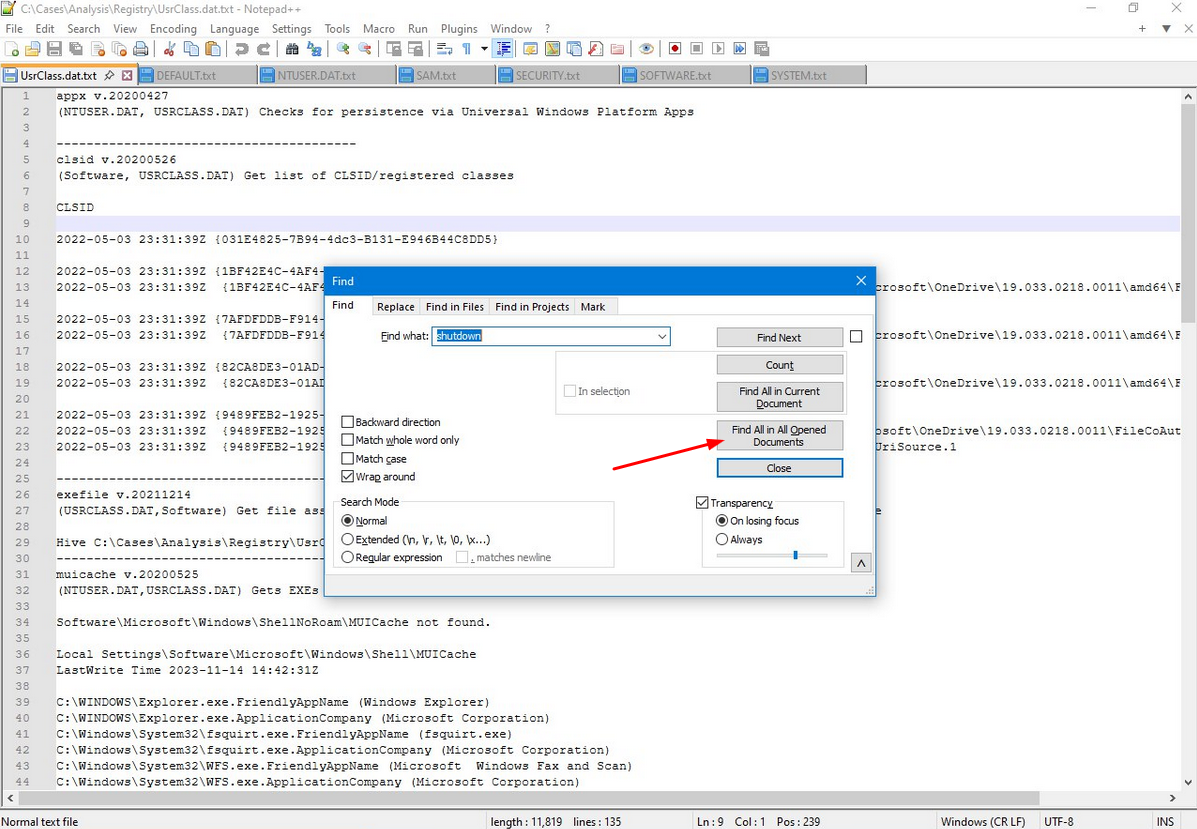Adjust the Transparency slider handle
This screenshot has width=1197, height=829.
point(795,555)
